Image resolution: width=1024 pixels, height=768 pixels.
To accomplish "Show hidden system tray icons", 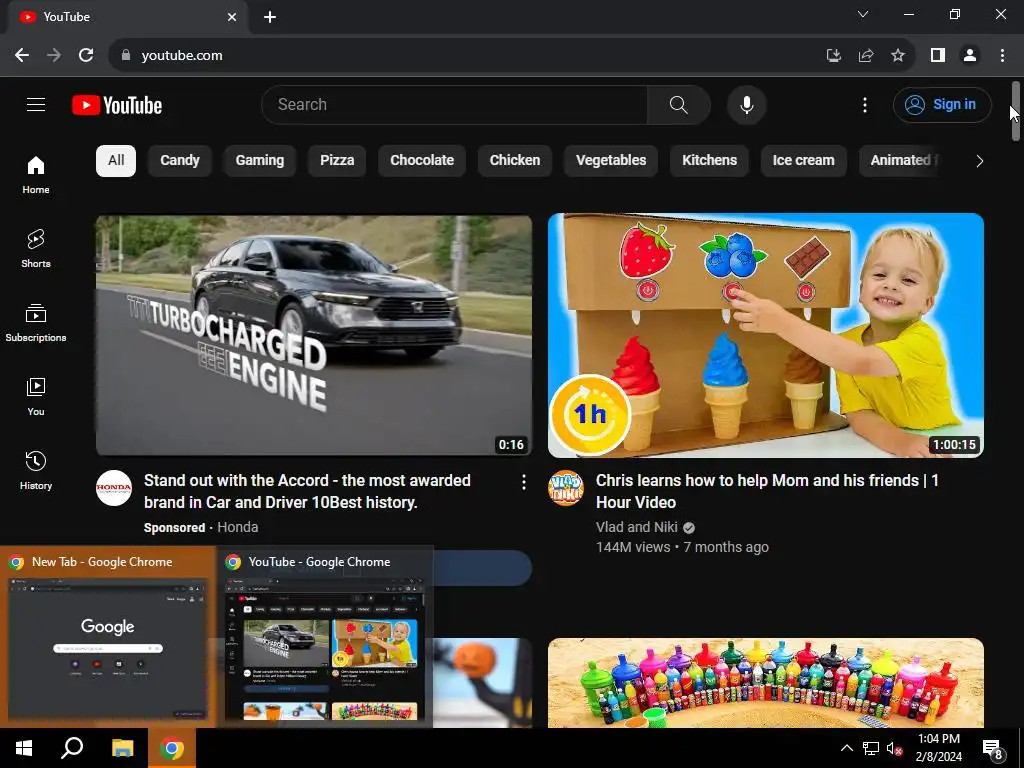I will 846,748.
